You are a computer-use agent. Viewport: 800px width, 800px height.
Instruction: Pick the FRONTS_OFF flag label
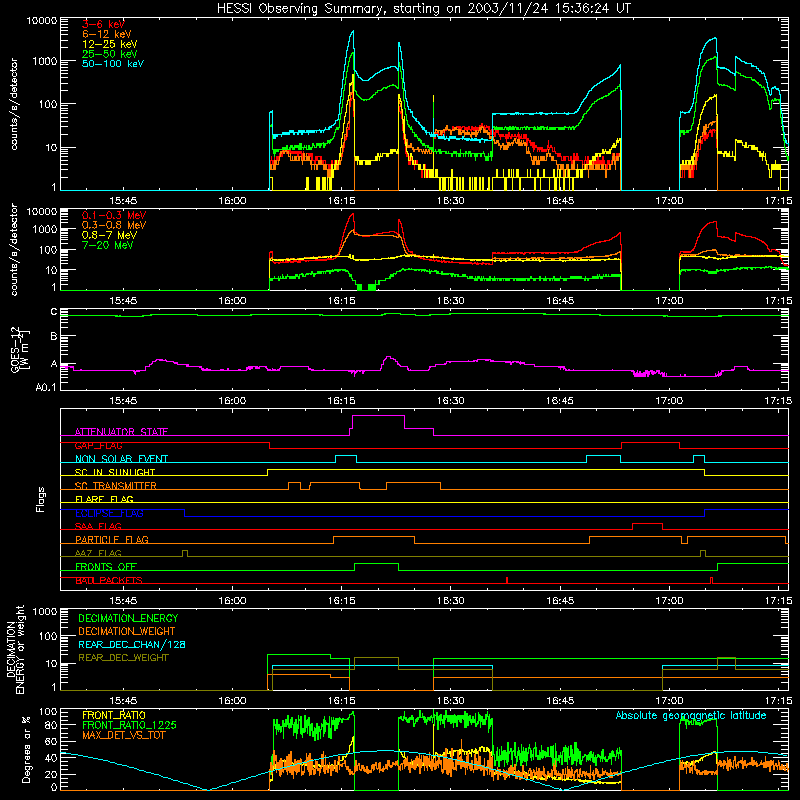tap(106, 566)
